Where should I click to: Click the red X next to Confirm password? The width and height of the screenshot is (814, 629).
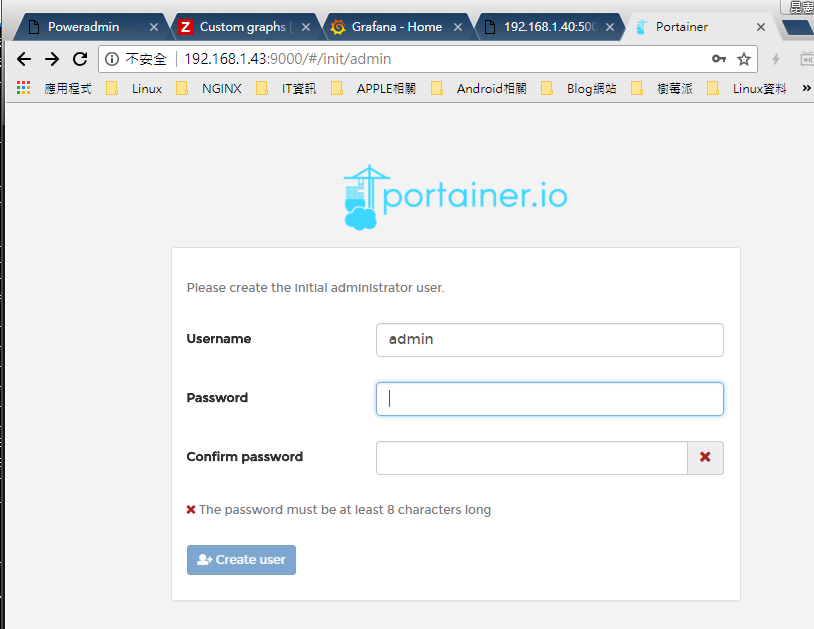[x=705, y=457]
